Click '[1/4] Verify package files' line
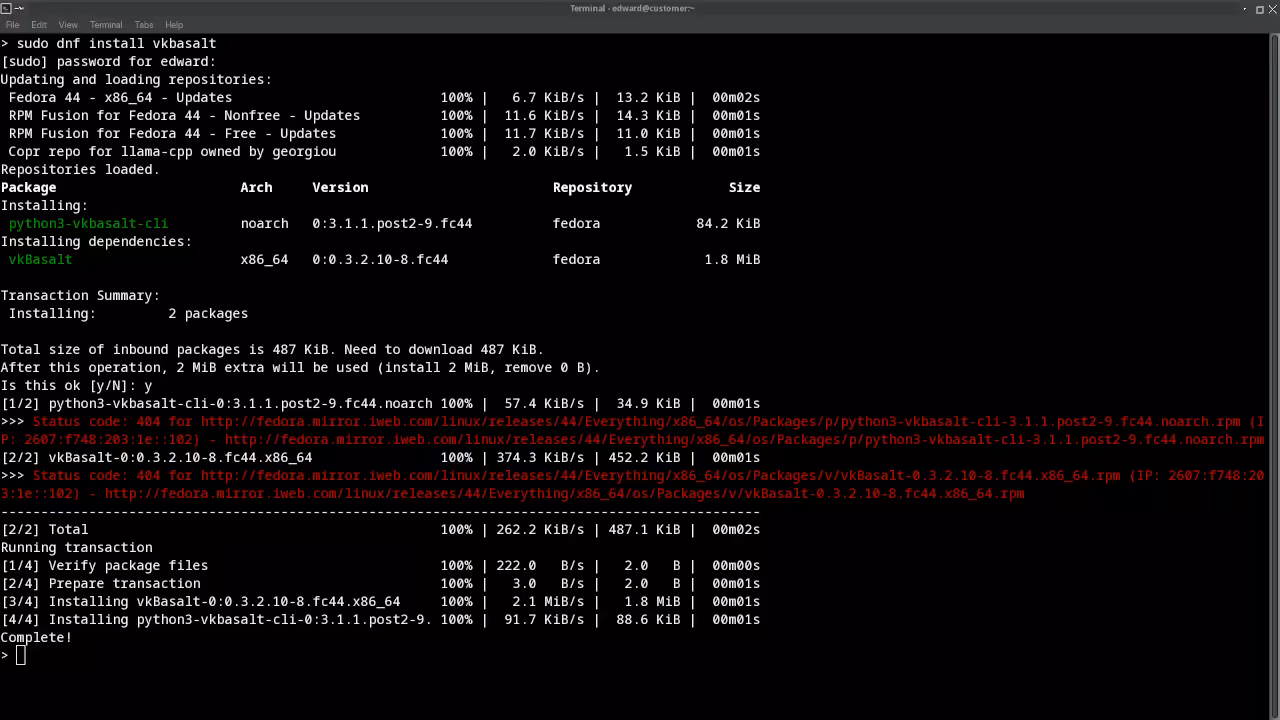The width and height of the screenshot is (1280, 720). 380,565
